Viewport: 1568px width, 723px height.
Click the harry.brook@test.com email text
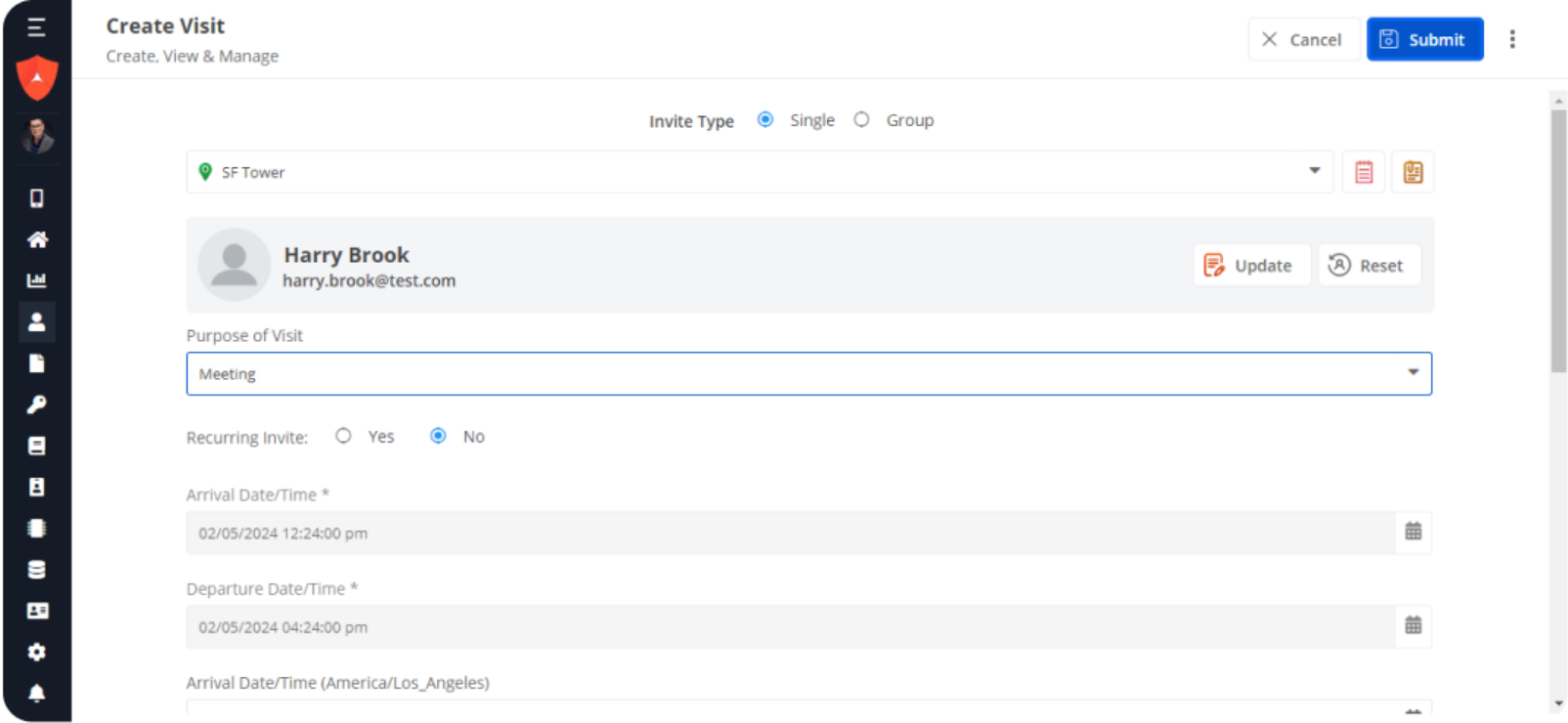370,280
